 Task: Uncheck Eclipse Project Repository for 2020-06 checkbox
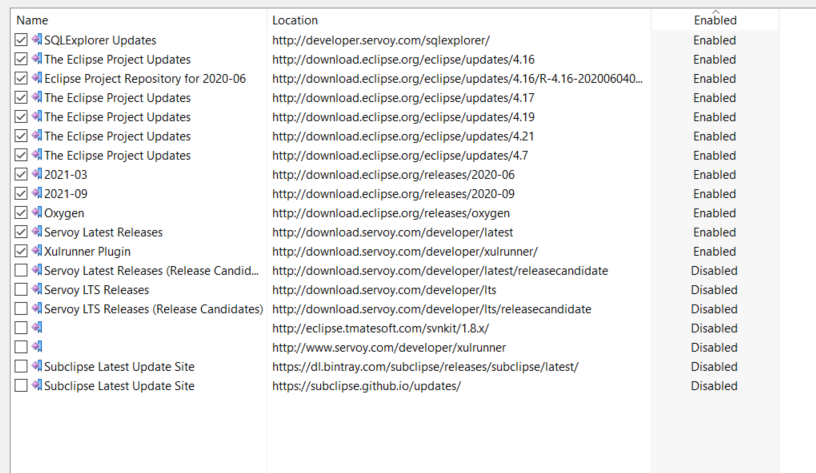pos(21,79)
